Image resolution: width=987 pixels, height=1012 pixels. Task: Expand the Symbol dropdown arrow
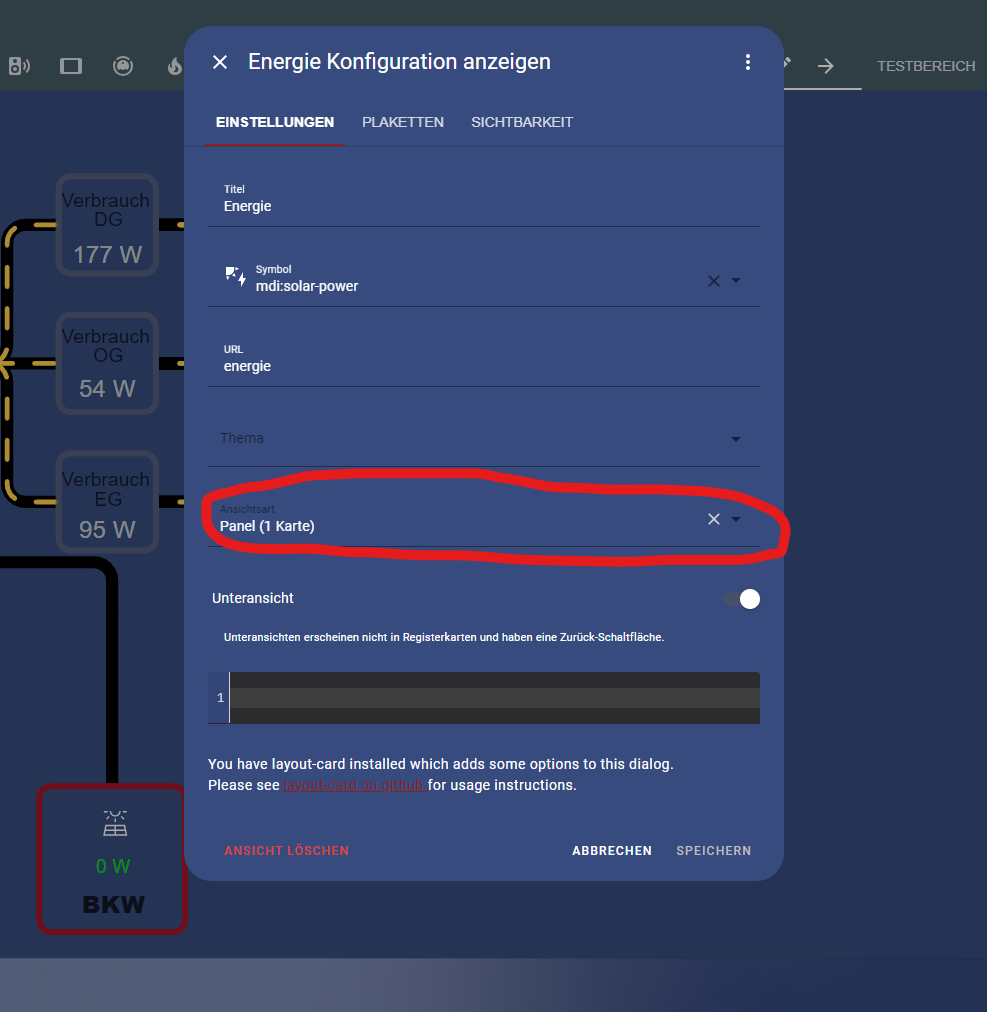point(736,281)
